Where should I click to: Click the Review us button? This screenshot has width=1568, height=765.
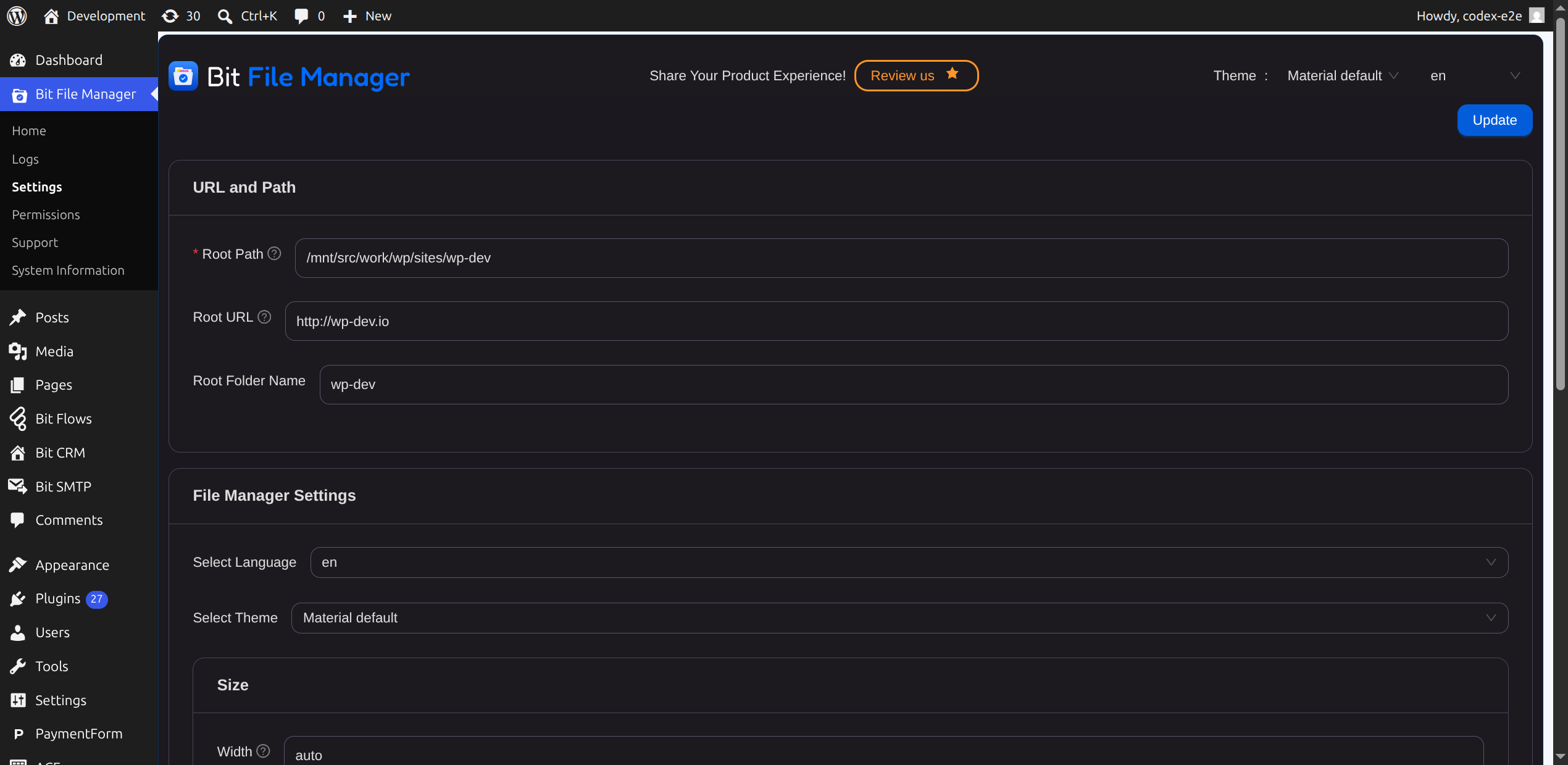[916, 76]
